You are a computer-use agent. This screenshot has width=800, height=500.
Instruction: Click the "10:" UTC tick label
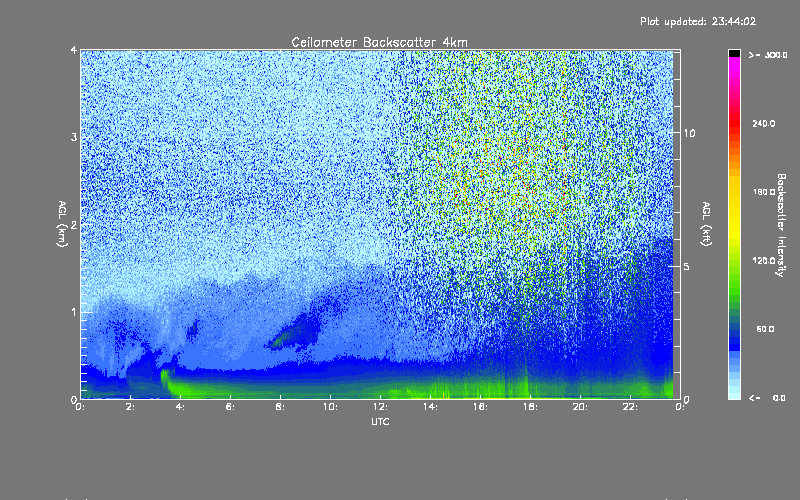[330, 407]
